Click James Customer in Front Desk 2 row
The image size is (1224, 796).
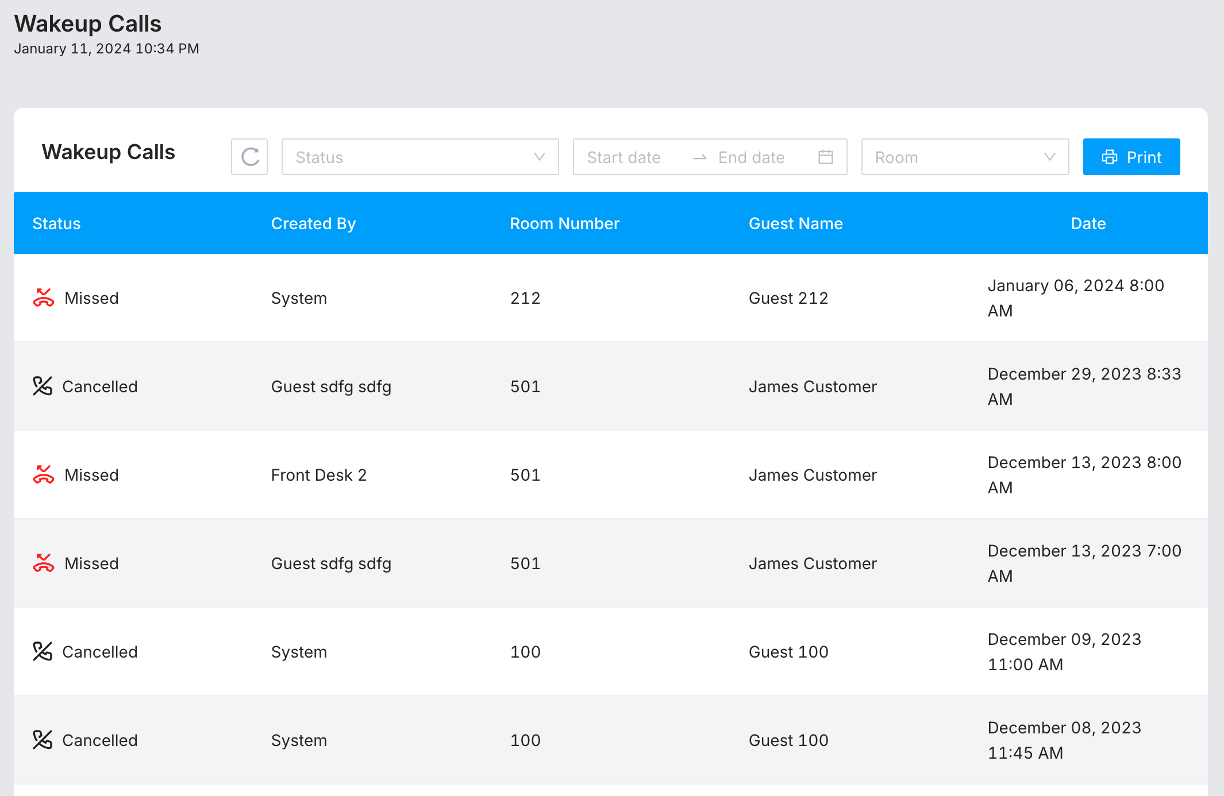[813, 475]
